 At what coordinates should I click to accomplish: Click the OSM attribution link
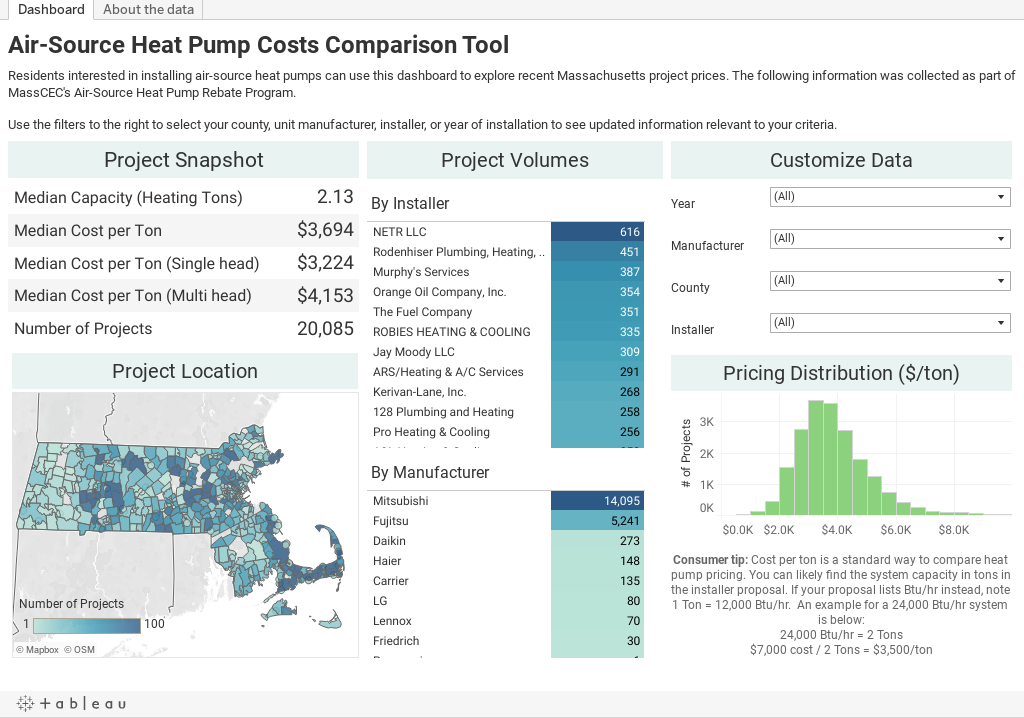(x=80, y=650)
